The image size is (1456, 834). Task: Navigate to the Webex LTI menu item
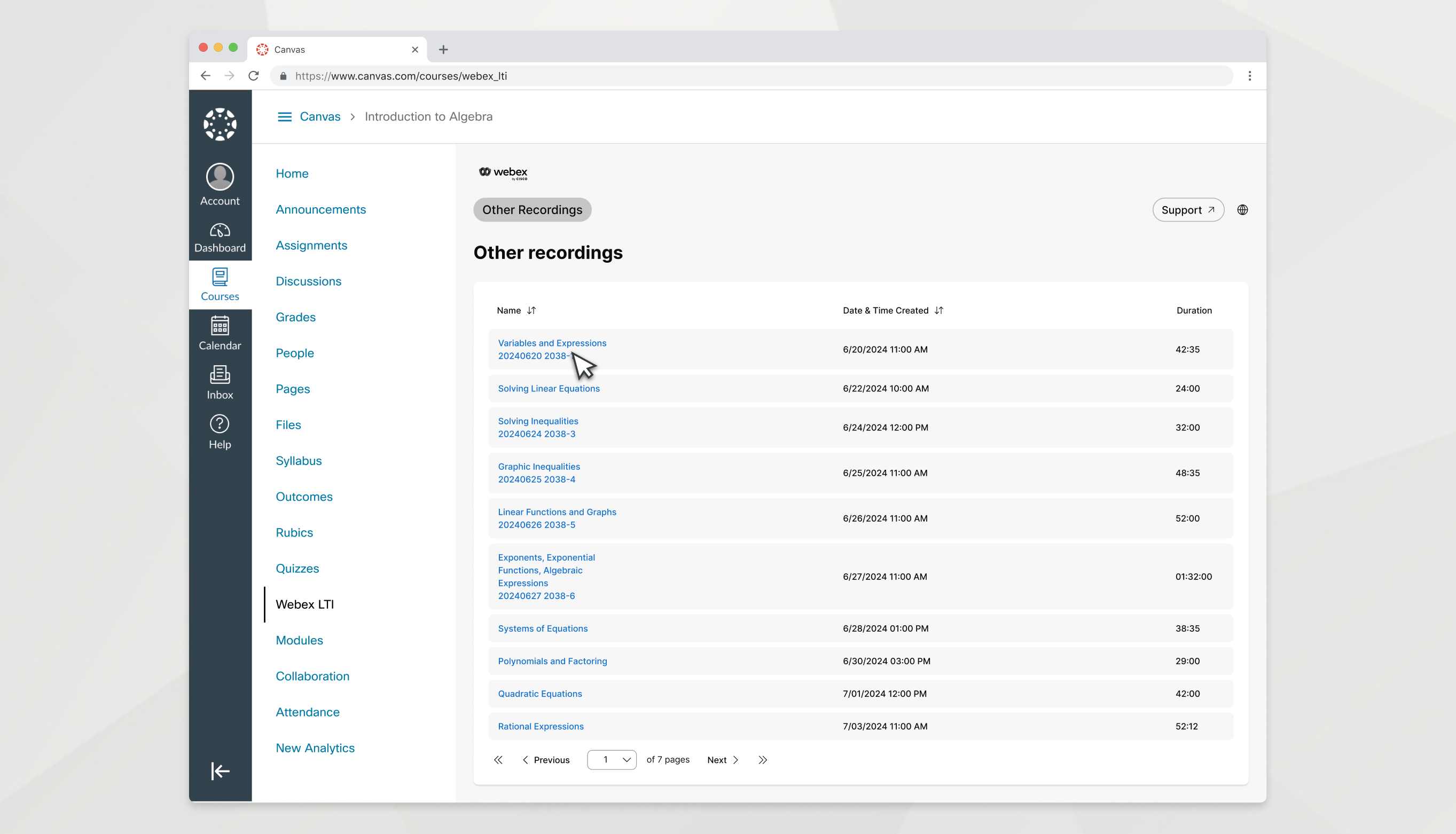click(x=305, y=604)
